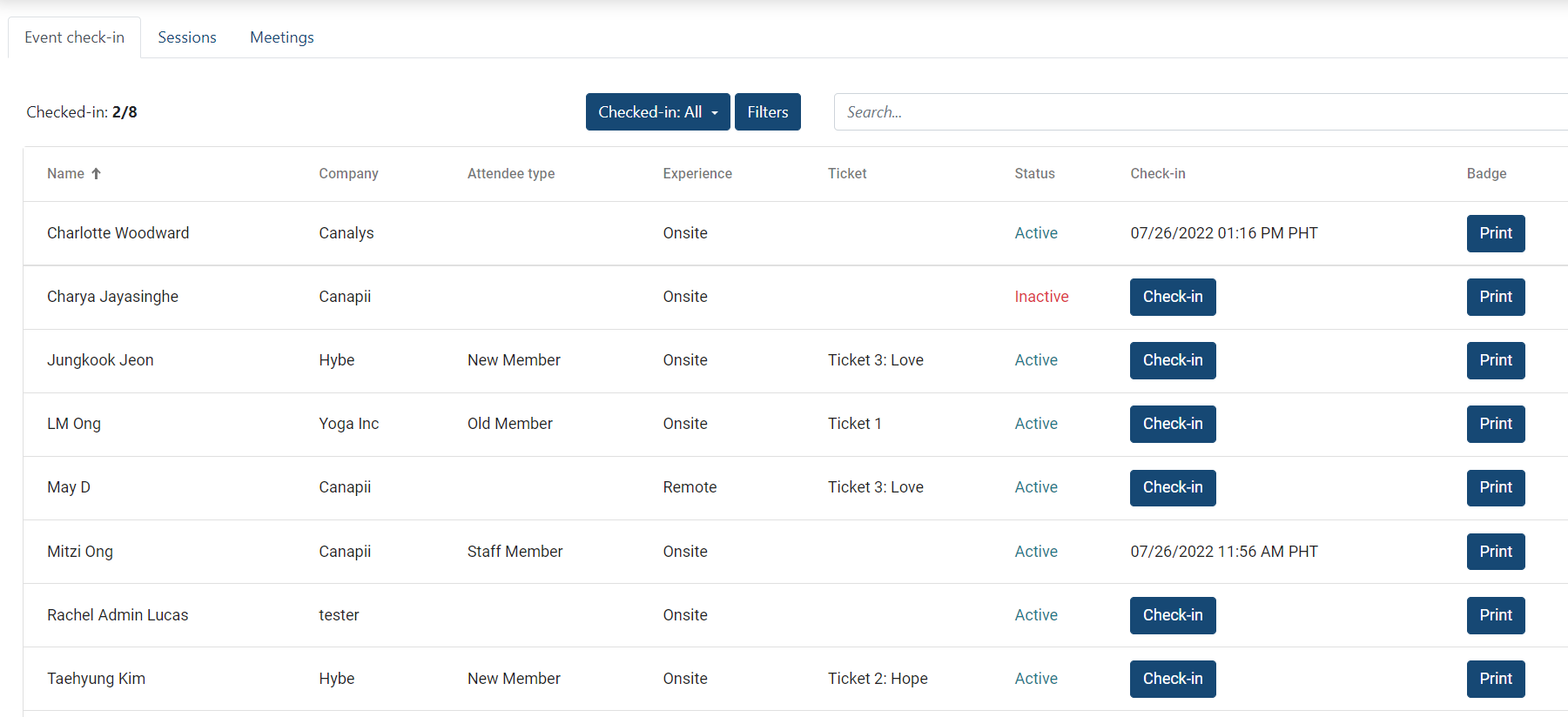Screen dimensions: 1568x717
Task: Switch to the Sessions tab
Action: 187,37
